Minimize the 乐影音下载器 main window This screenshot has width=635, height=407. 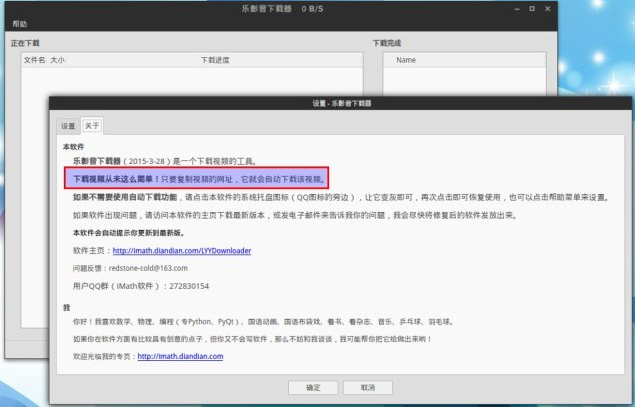[517, 9]
